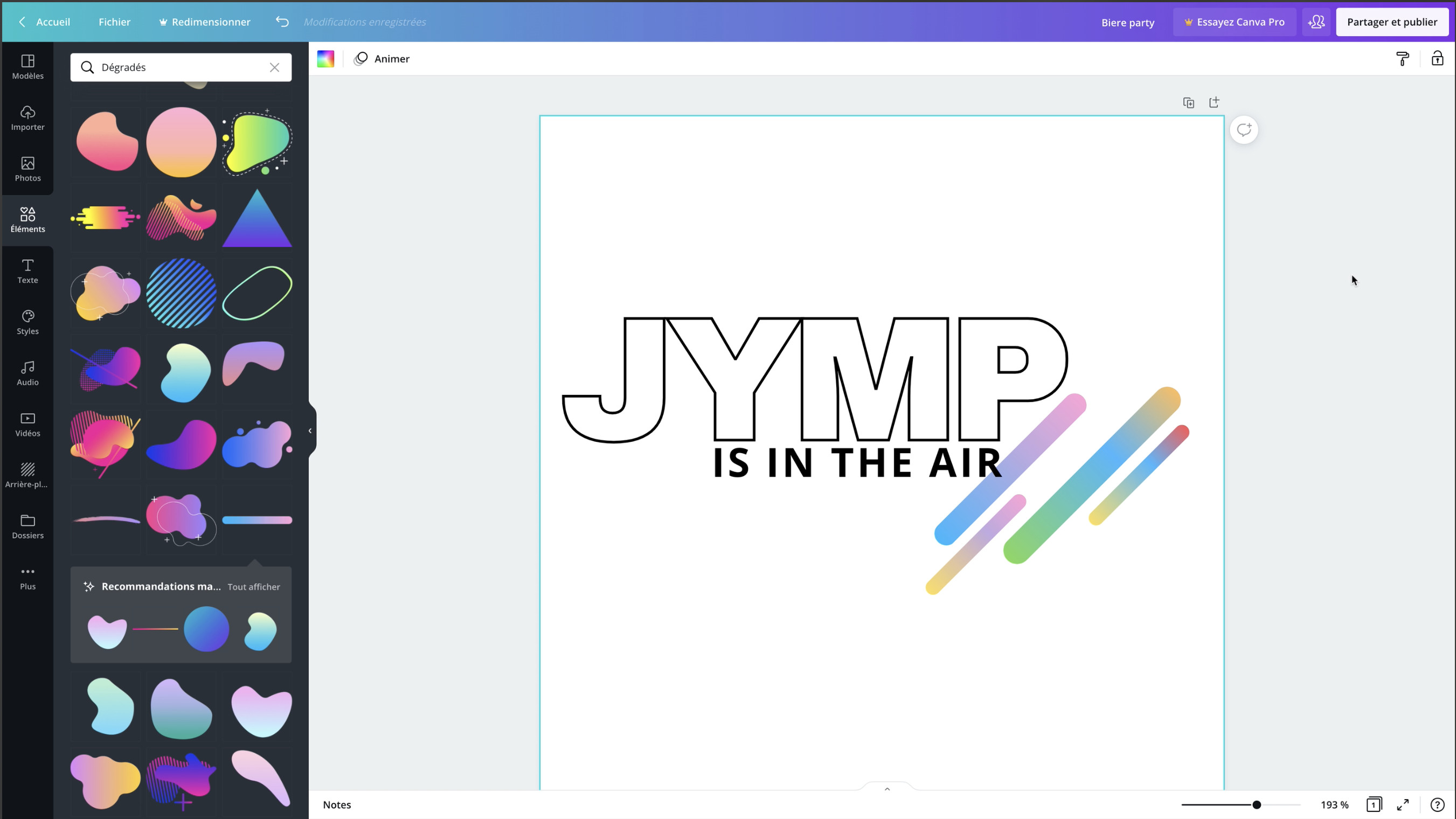Select the blue-purple gradient triangle element
Screen dimensions: 1456x819
257,218
